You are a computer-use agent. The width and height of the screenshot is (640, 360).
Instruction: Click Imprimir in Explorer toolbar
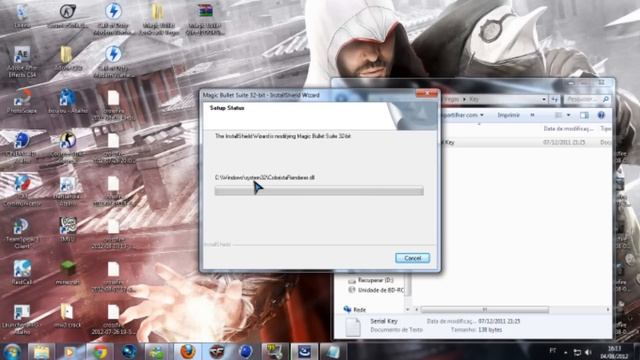[508, 116]
